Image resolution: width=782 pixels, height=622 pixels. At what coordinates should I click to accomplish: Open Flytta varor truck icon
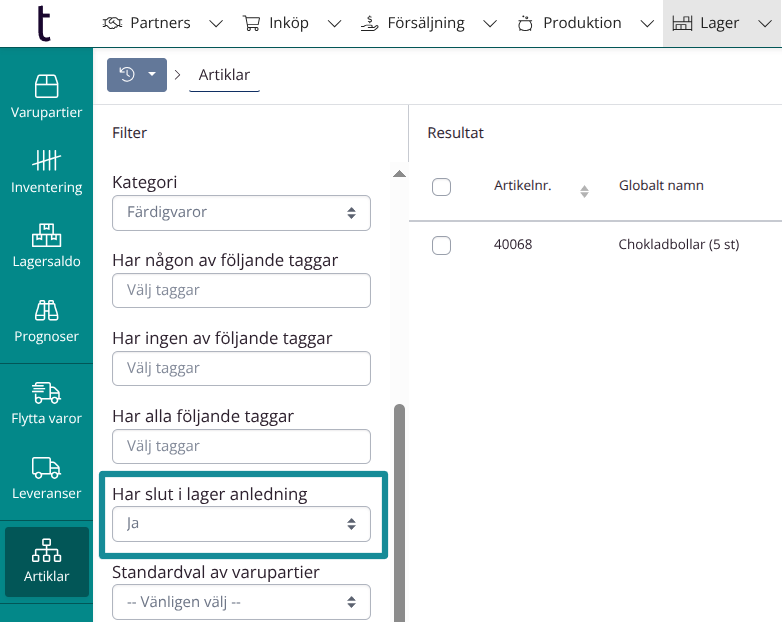coord(46,393)
